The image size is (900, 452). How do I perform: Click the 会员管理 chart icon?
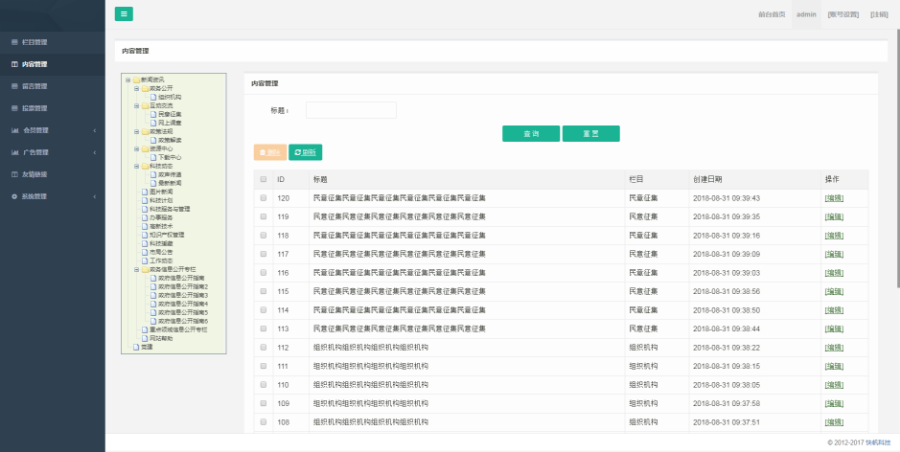coord(15,130)
